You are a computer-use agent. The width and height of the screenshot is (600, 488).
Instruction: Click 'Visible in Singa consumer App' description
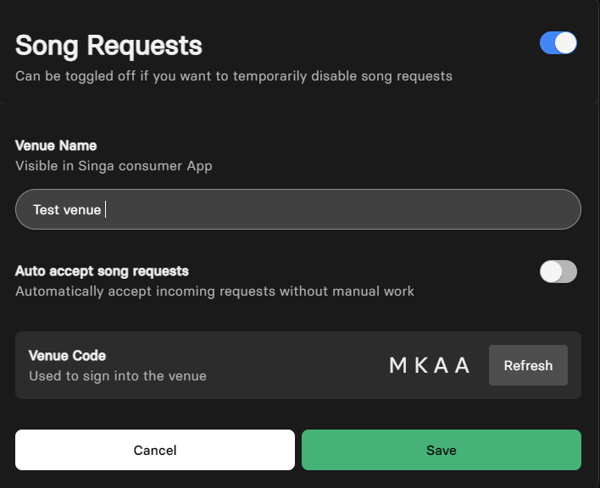[114, 166]
